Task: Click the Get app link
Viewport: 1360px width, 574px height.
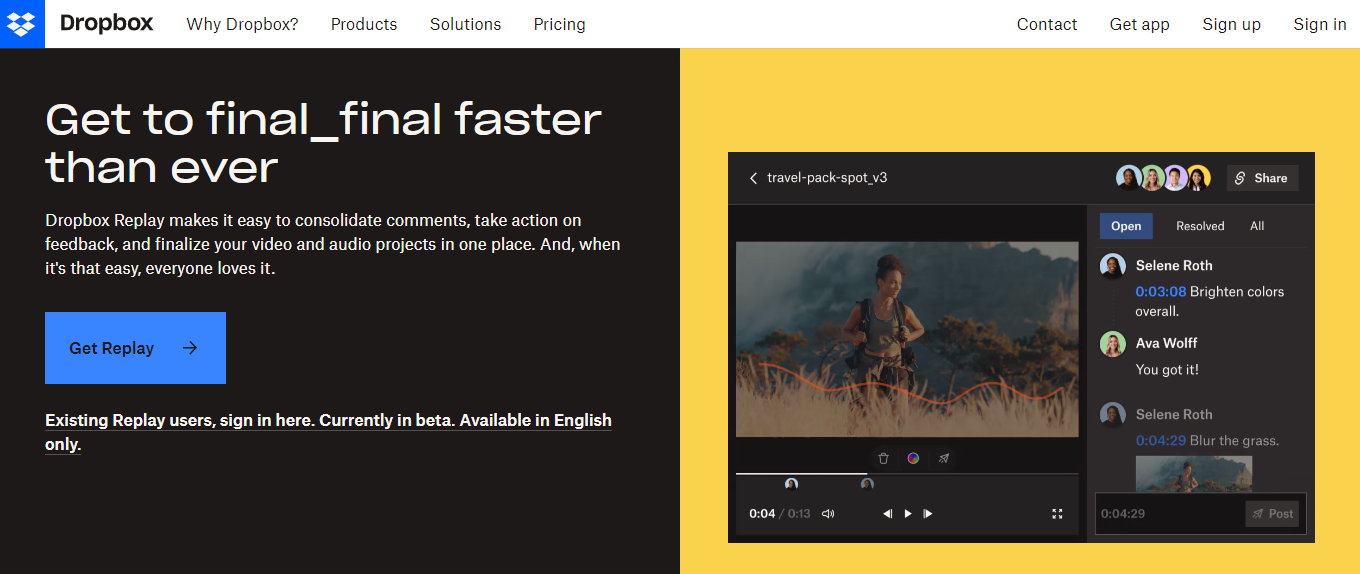Action: [x=1140, y=24]
